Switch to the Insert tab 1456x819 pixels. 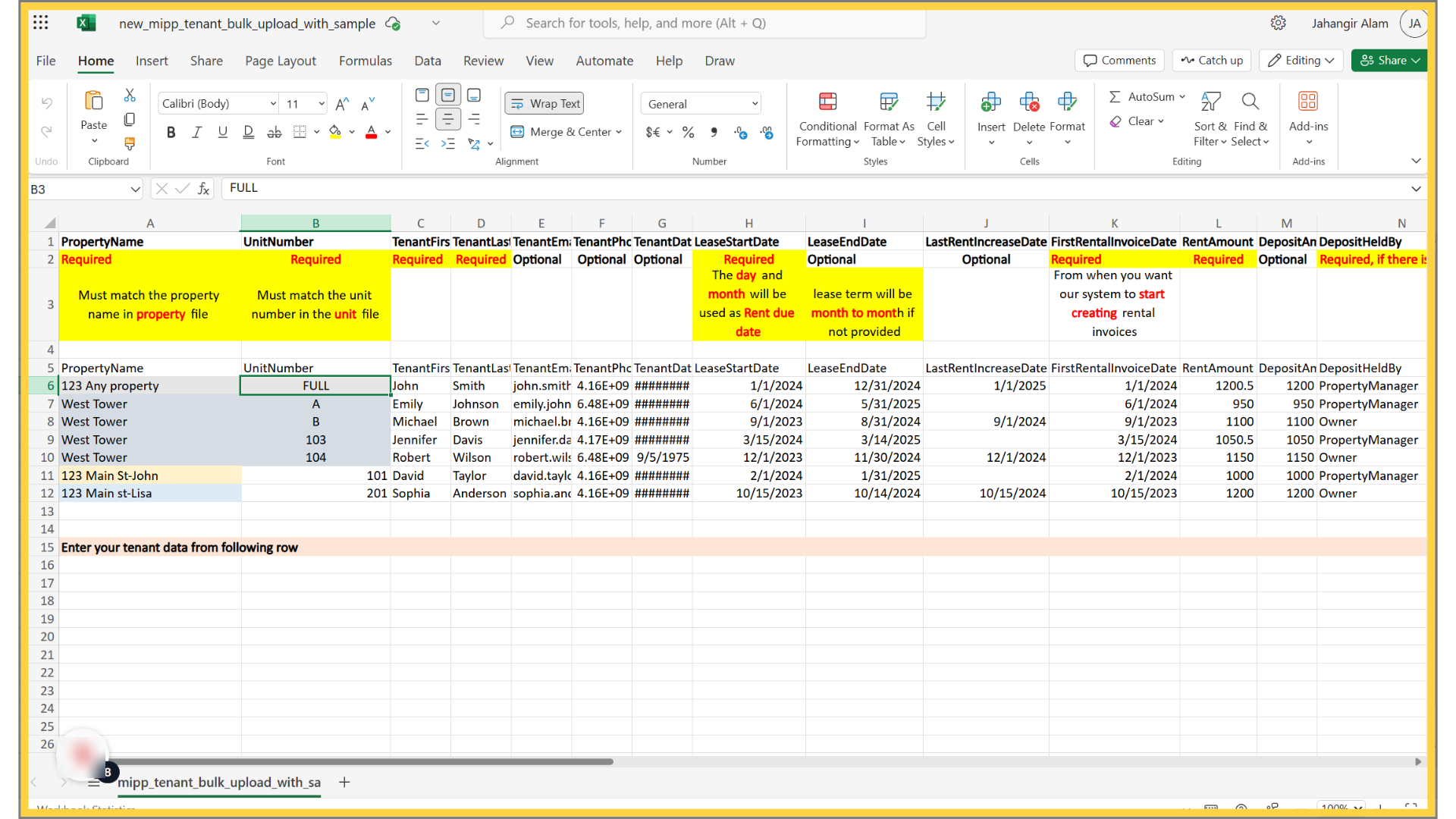pos(152,61)
